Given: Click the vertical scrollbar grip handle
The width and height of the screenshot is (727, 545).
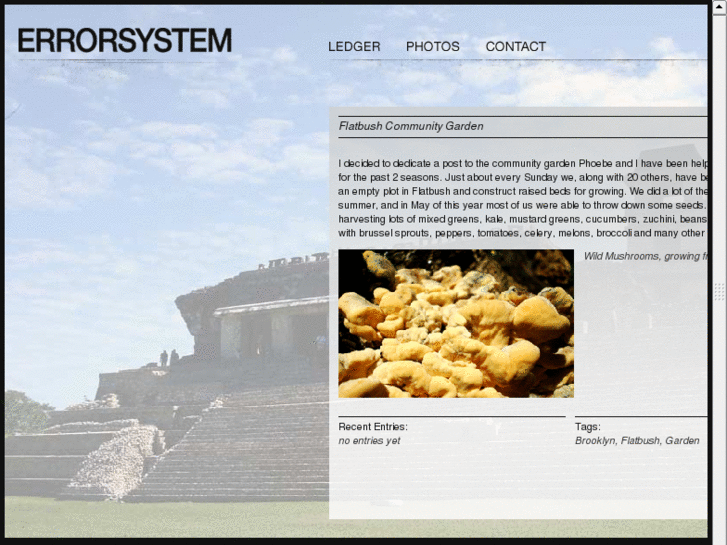Looking at the screenshot, I should [720, 292].
